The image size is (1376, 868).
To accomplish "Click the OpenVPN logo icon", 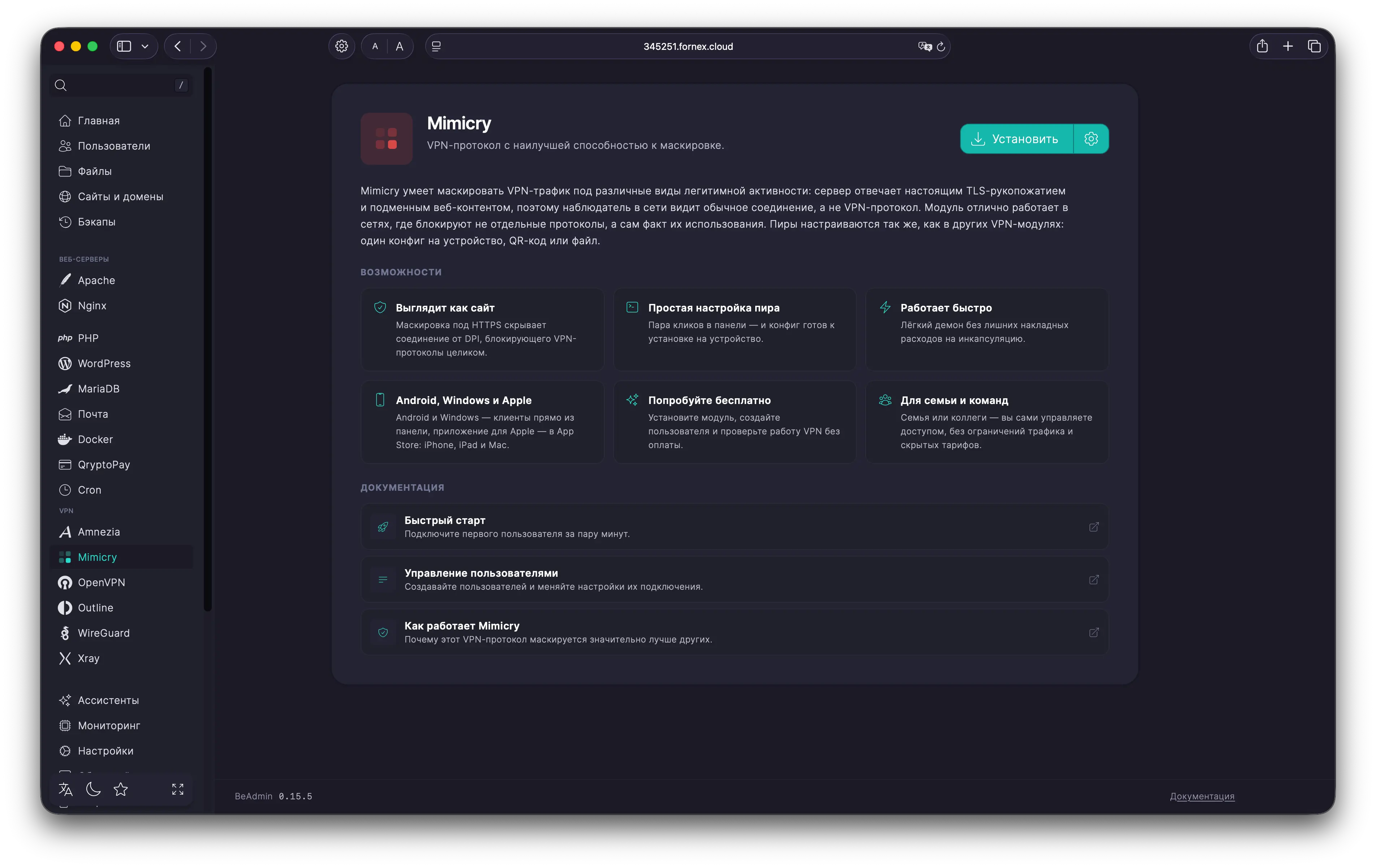I will coord(65,582).
